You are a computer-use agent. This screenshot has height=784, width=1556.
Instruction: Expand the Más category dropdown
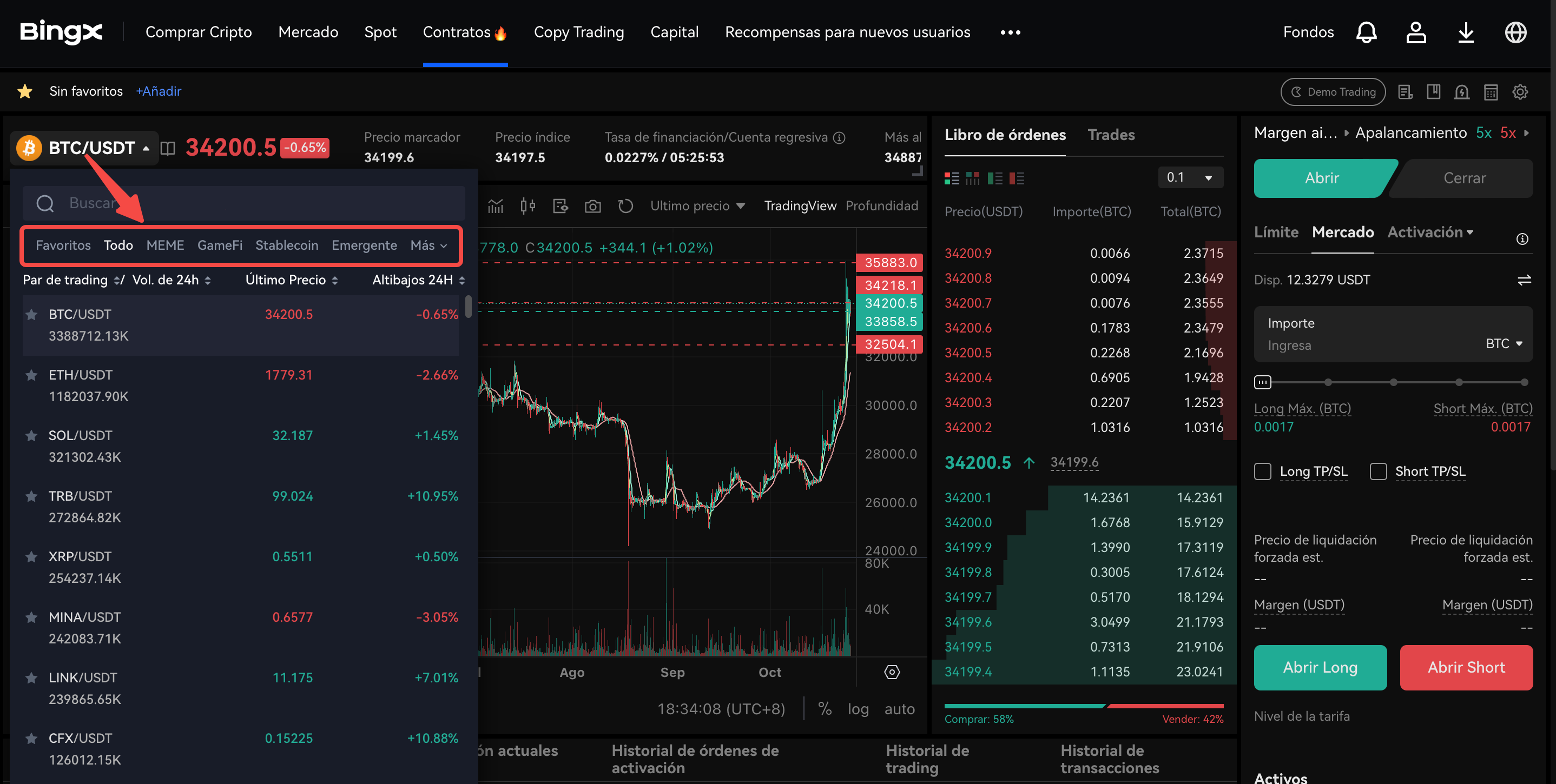point(428,245)
